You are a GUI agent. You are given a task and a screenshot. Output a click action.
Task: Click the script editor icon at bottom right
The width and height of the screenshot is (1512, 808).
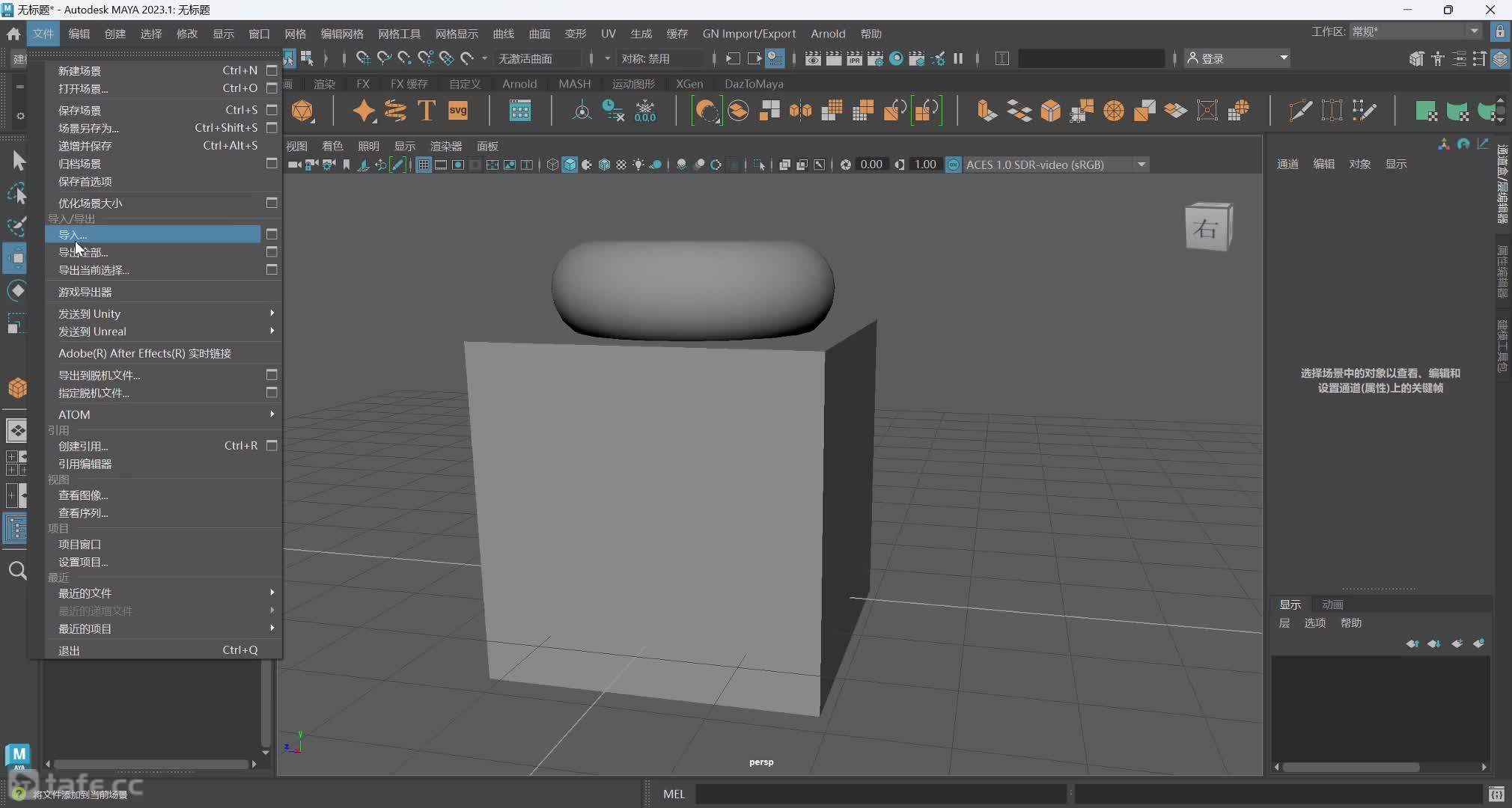click(x=1496, y=794)
